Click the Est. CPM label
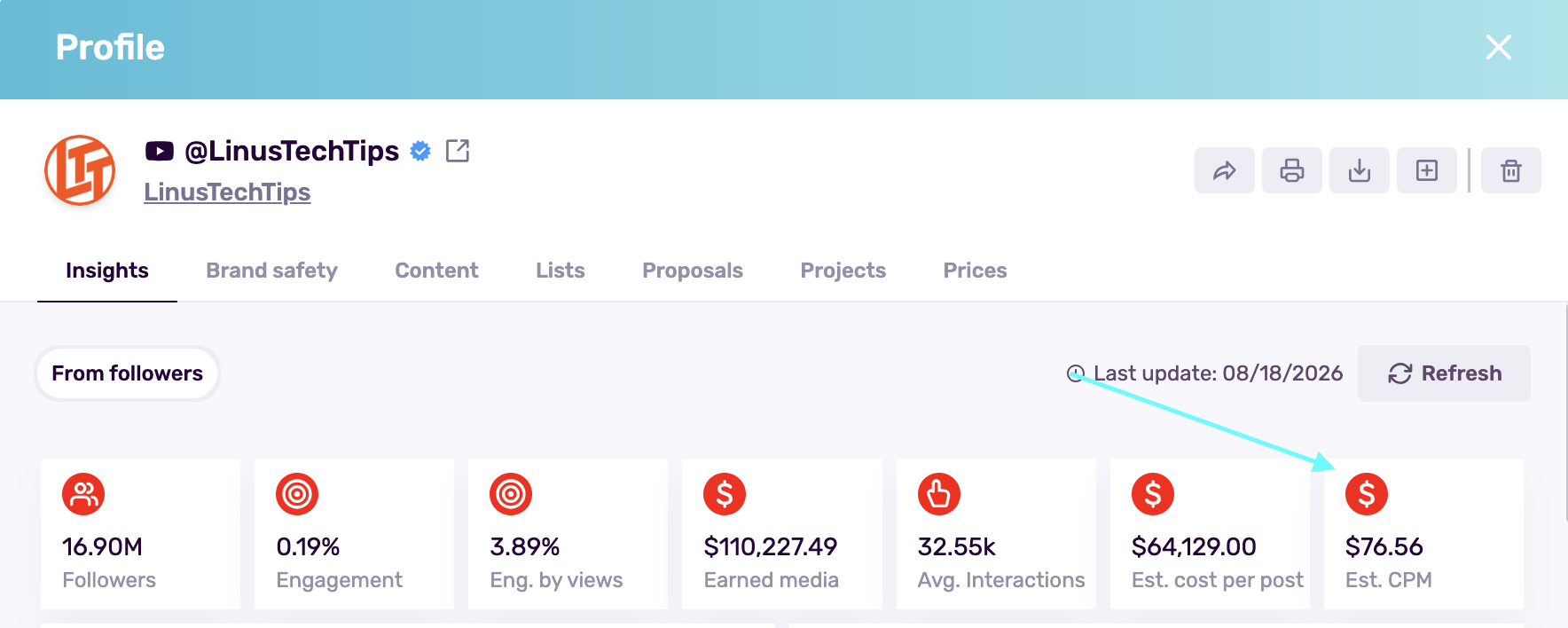This screenshot has height=628, width=1568. (x=1389, y=580)
